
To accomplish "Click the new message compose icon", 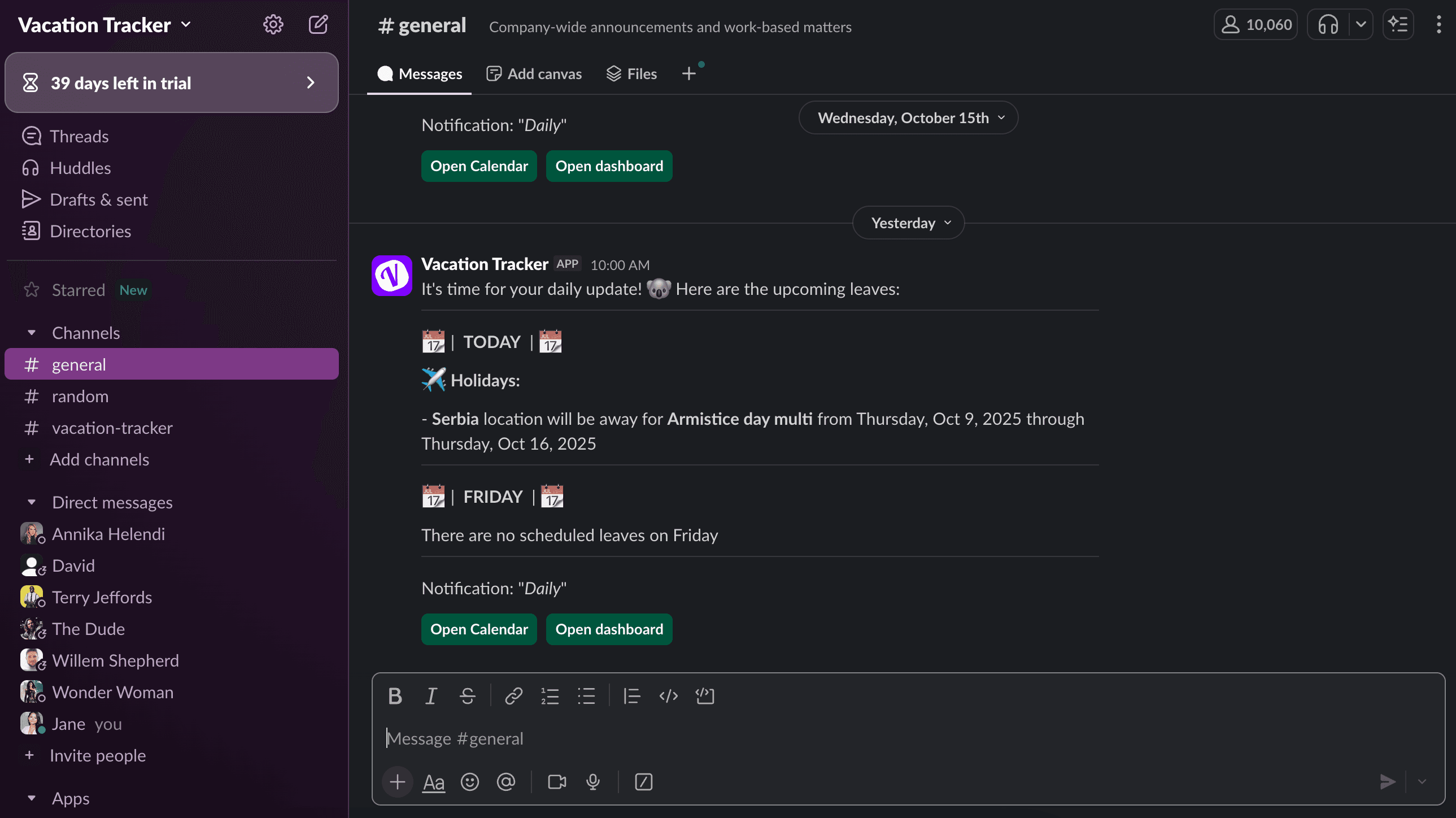I will point(318,24).
